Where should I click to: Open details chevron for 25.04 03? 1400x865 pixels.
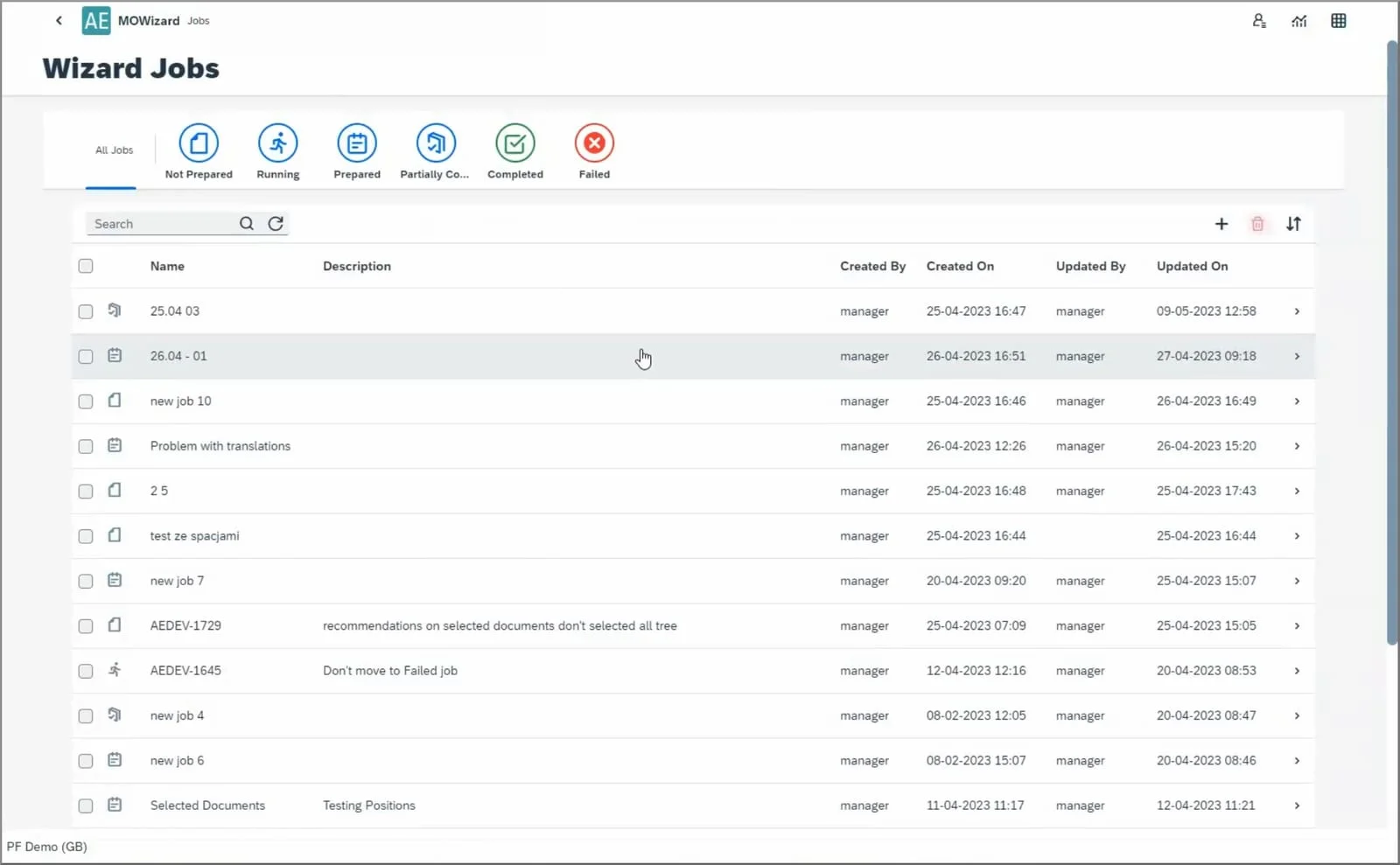coord(1297,311)
